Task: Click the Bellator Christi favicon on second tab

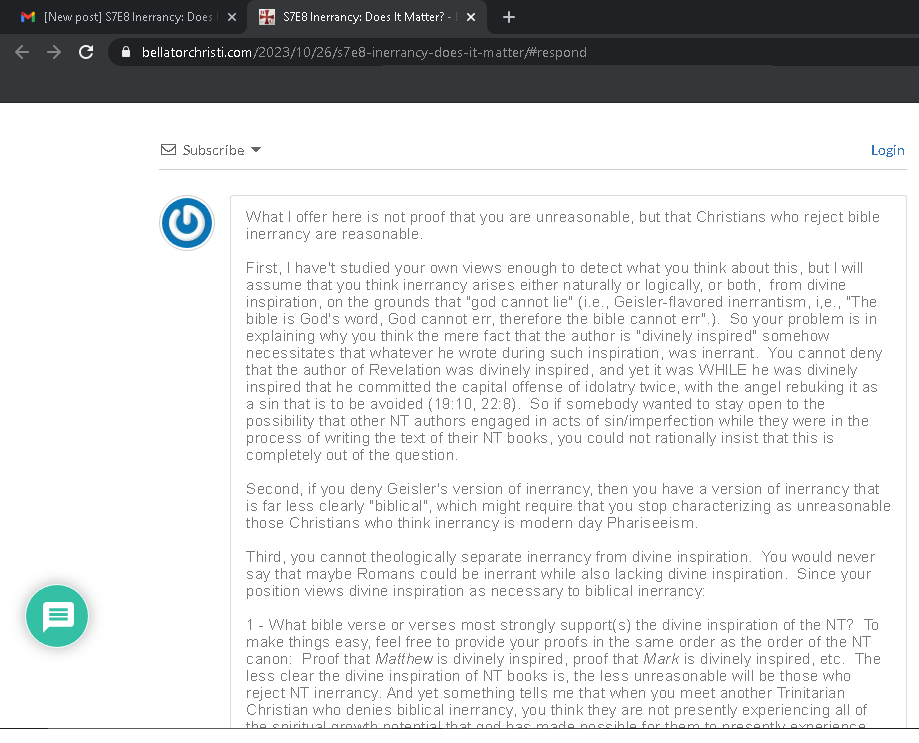Action: [x=267, y=17]
